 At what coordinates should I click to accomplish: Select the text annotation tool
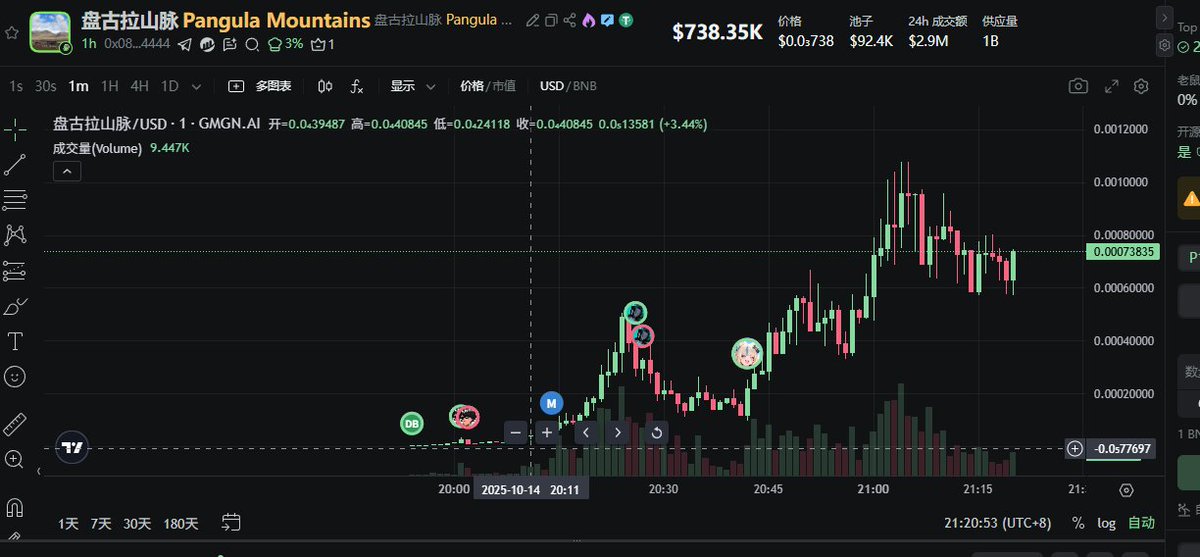pyautogui.click(x=15, y=341)
